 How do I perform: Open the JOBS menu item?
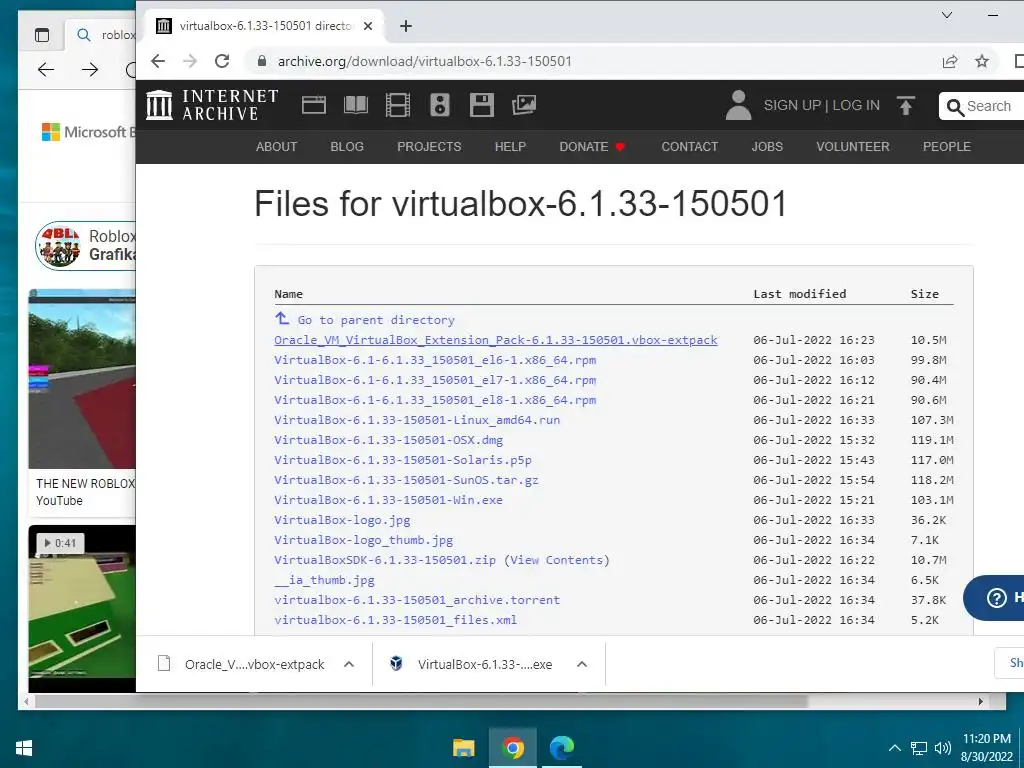pyautogui.click(x=767, y=146)
